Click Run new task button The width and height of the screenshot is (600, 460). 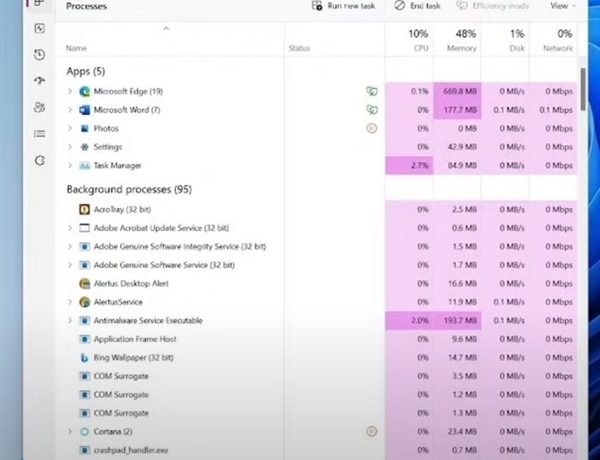(343, 6)
